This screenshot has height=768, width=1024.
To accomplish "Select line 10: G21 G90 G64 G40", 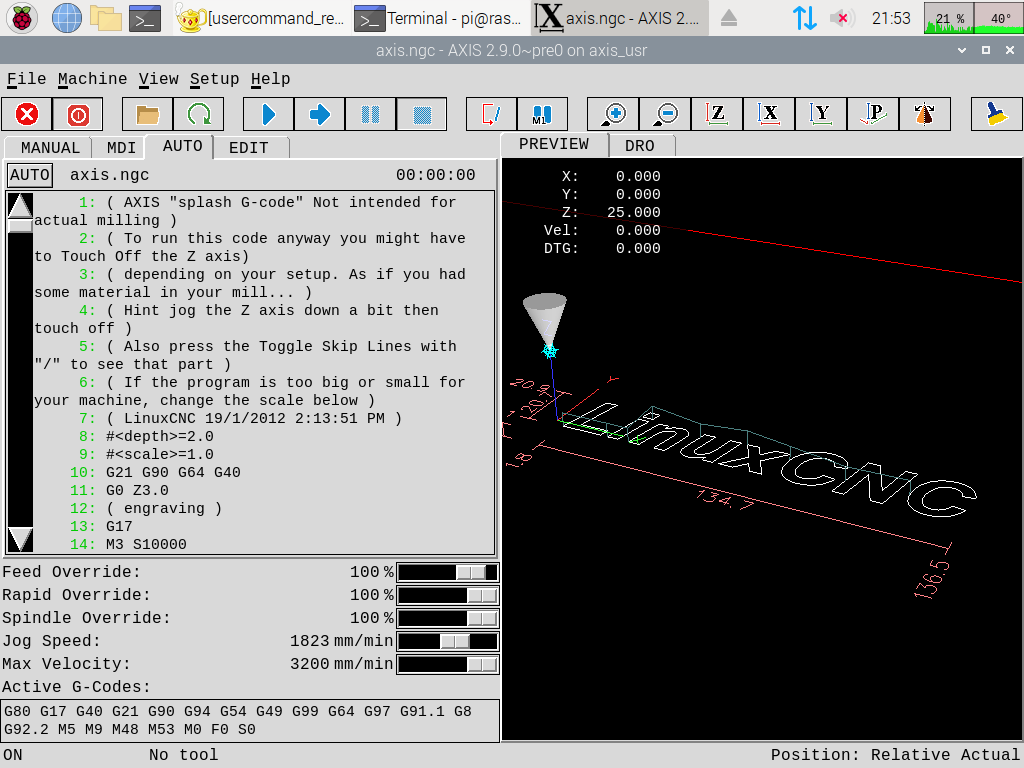I will coord(155,472).
